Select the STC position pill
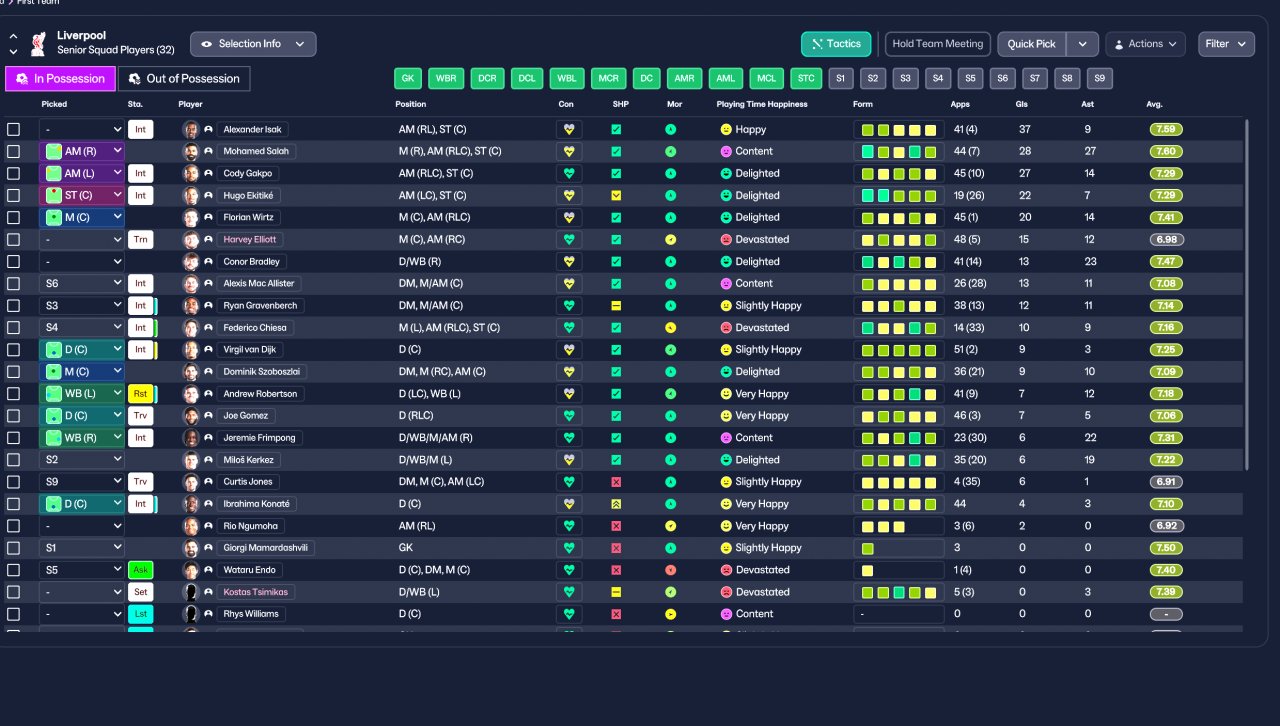The image size is (1280, 726). coord(805,78)
